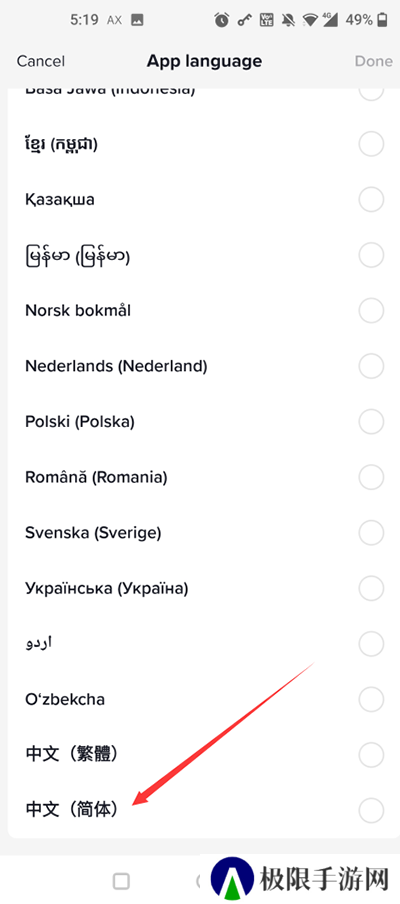Tap the alarm clock status icon
The height and width of the screenshot is (904, 400).
coord(222,20)
